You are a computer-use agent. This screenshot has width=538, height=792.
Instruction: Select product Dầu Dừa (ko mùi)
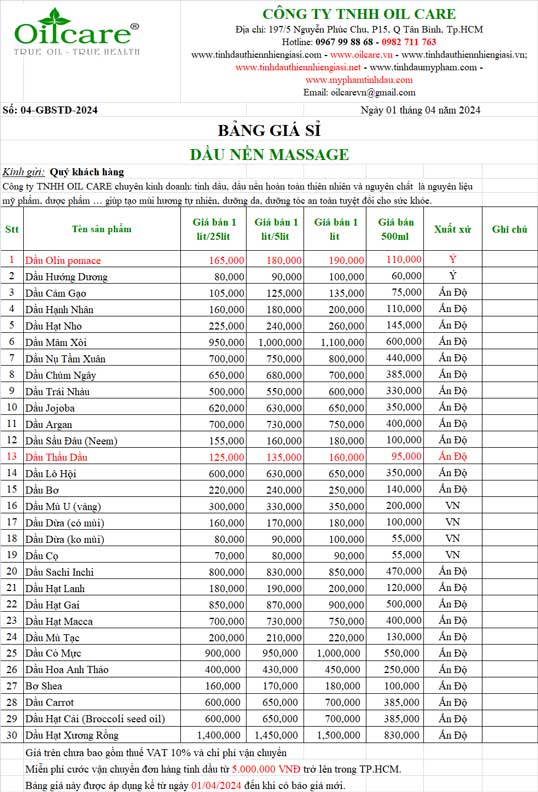click(65, 539)
